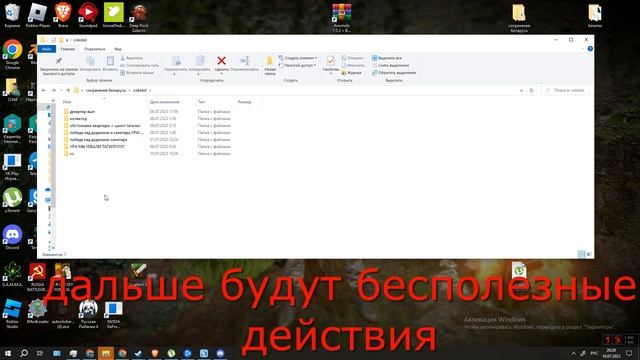Click the Up arrow in Explorer navigation

[x=68, y=90]
